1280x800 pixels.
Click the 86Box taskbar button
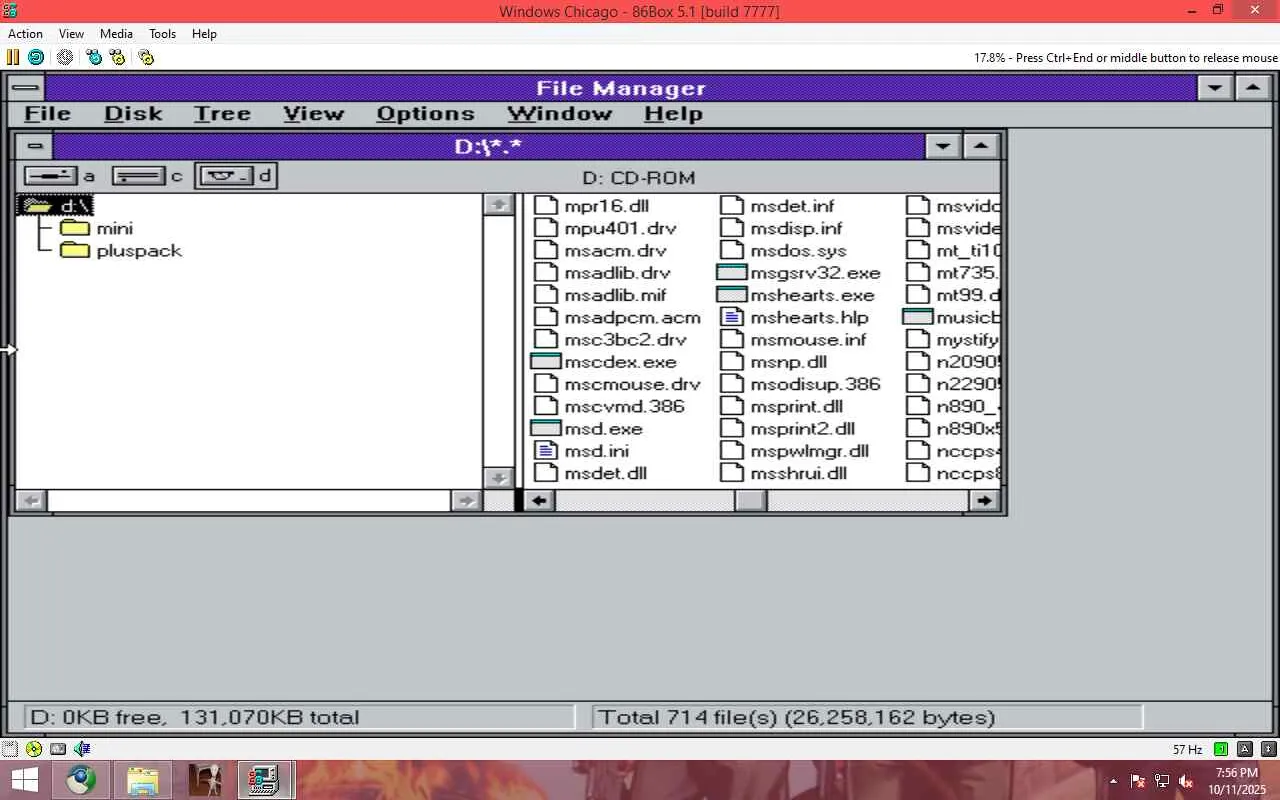click(x=265, y=780)
